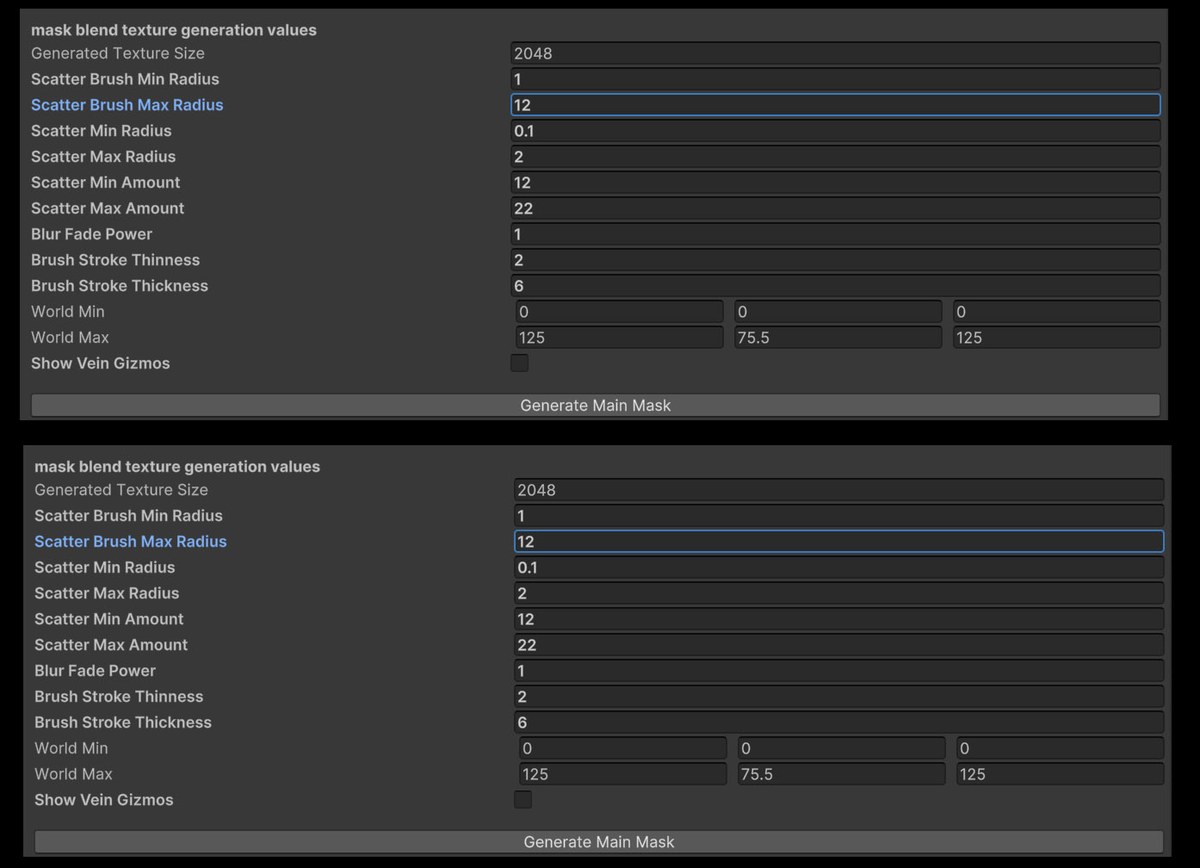The height and width of the screenshot is (868, 1200).
Task: Edit Brush Stroke Thinness field, bottom panel
Action: (x=839, y=697)
